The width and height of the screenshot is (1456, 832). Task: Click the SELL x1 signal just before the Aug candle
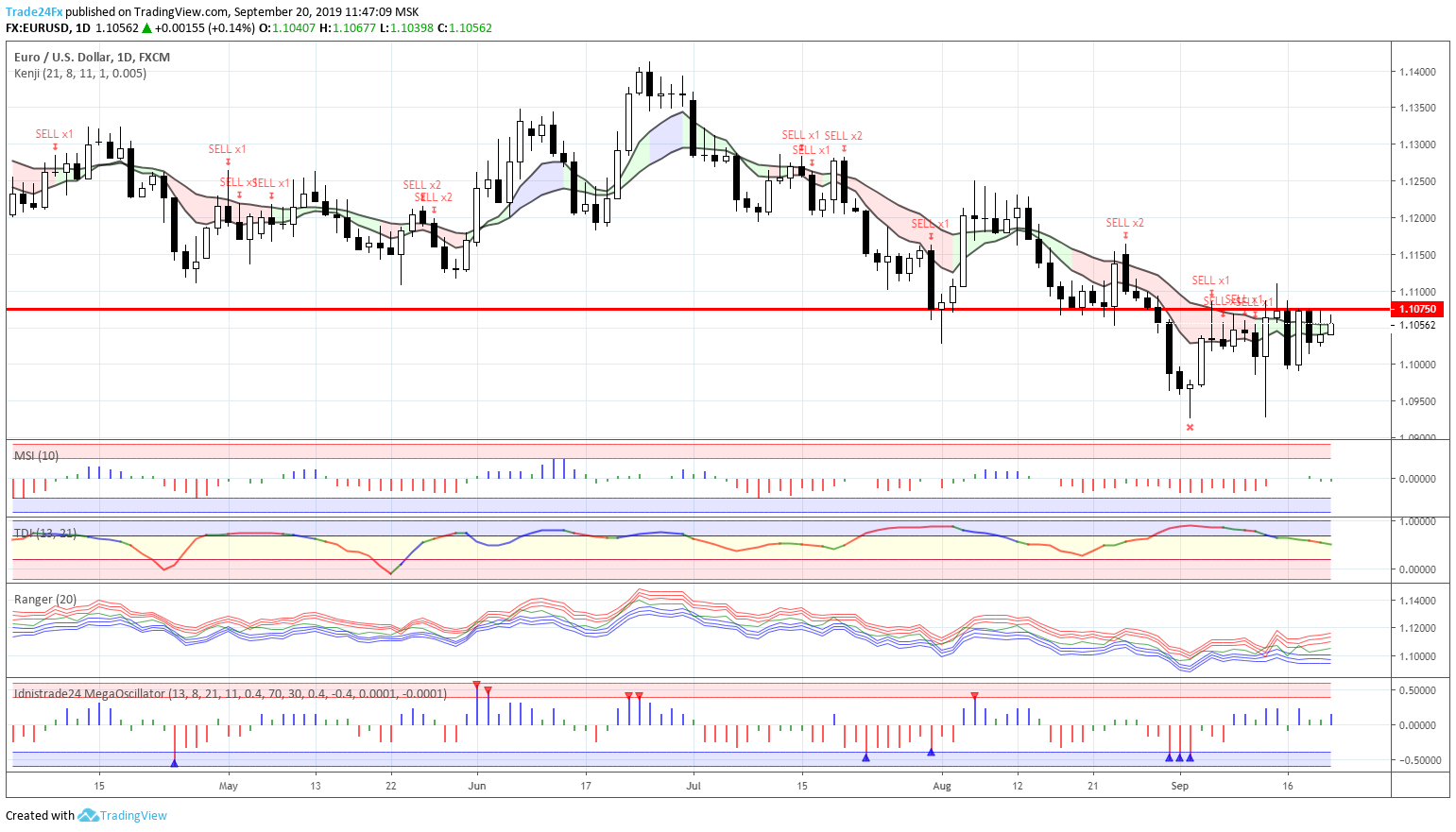pos(931,224)
